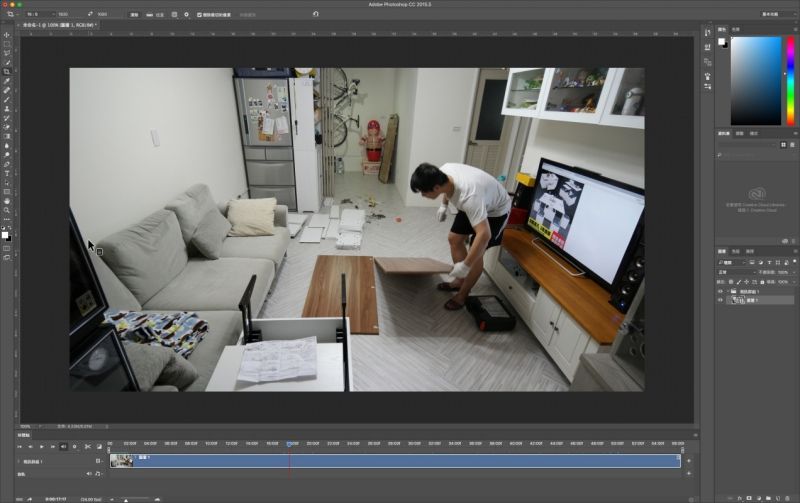This screenshot has height=503, width=800.
Task: Split clip with scissors icon in timeline
Action: (x=87, y=446)
